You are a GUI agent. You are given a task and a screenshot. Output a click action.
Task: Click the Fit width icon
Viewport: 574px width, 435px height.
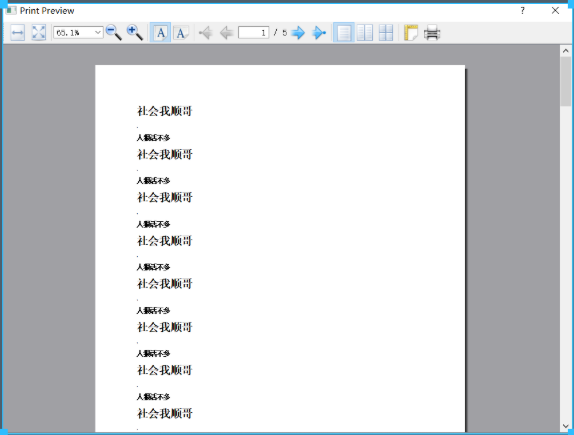point(17,33)
